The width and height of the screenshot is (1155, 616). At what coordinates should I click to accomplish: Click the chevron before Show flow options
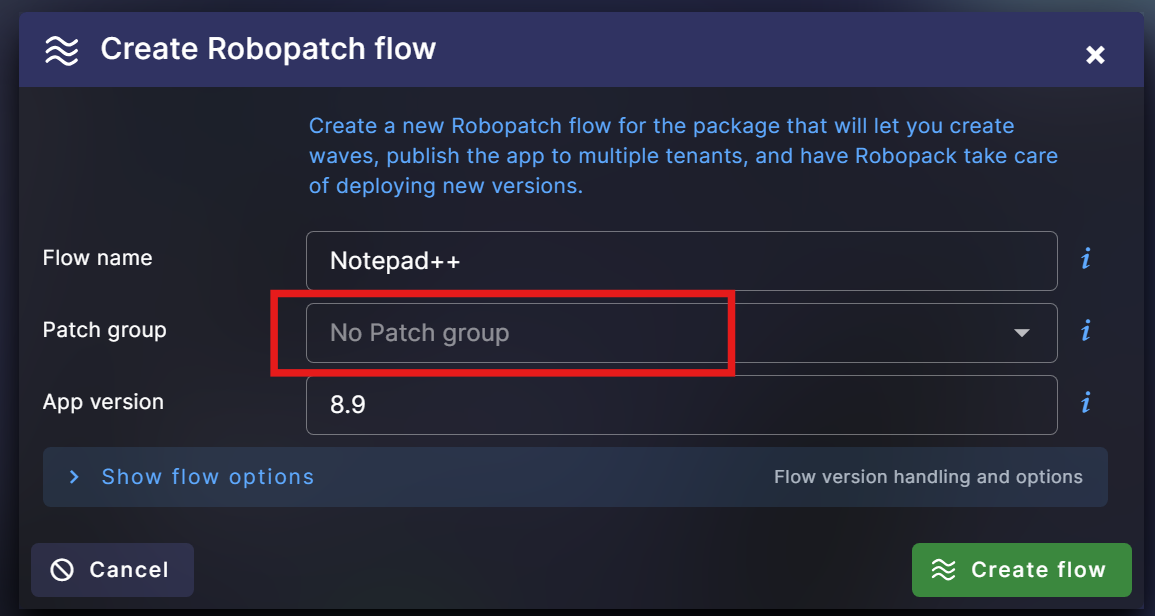pyautogui.click(x=74, y=477)
